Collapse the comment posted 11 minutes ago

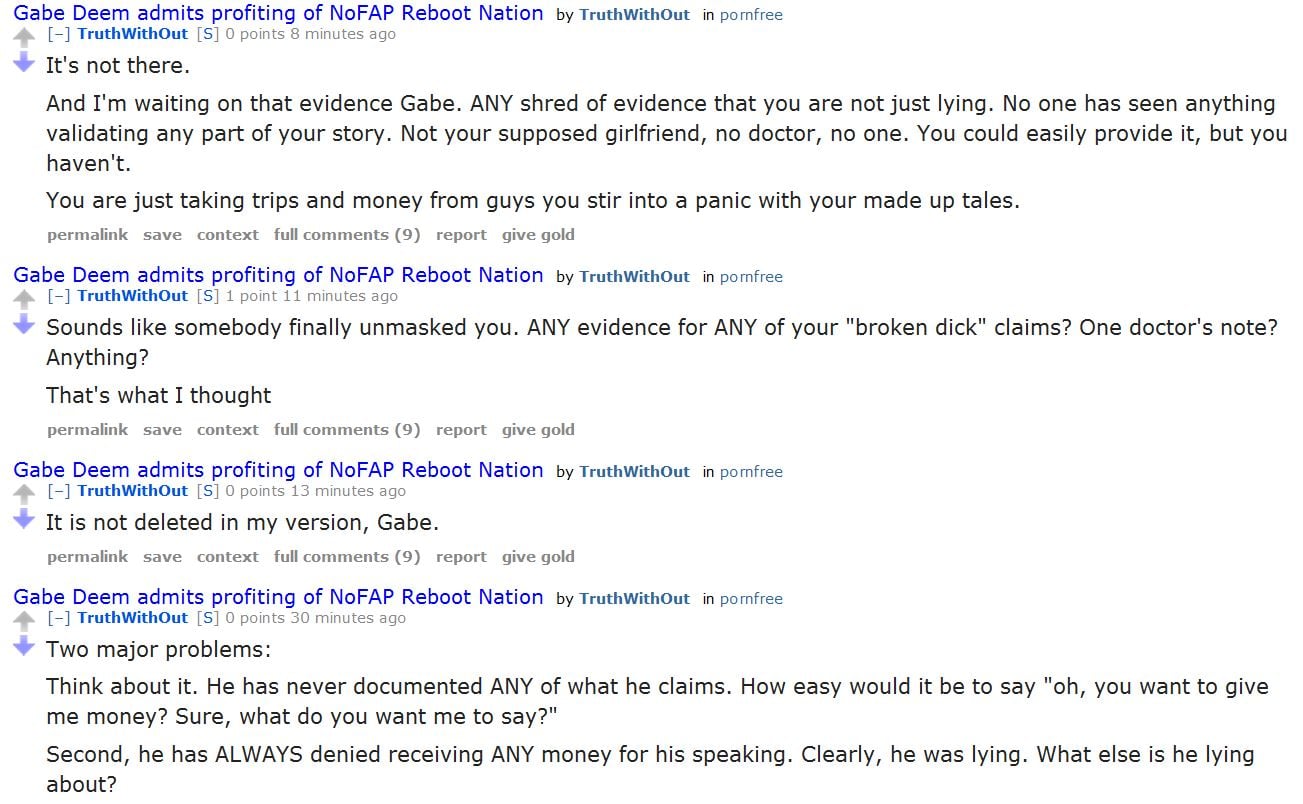(59, 296)
